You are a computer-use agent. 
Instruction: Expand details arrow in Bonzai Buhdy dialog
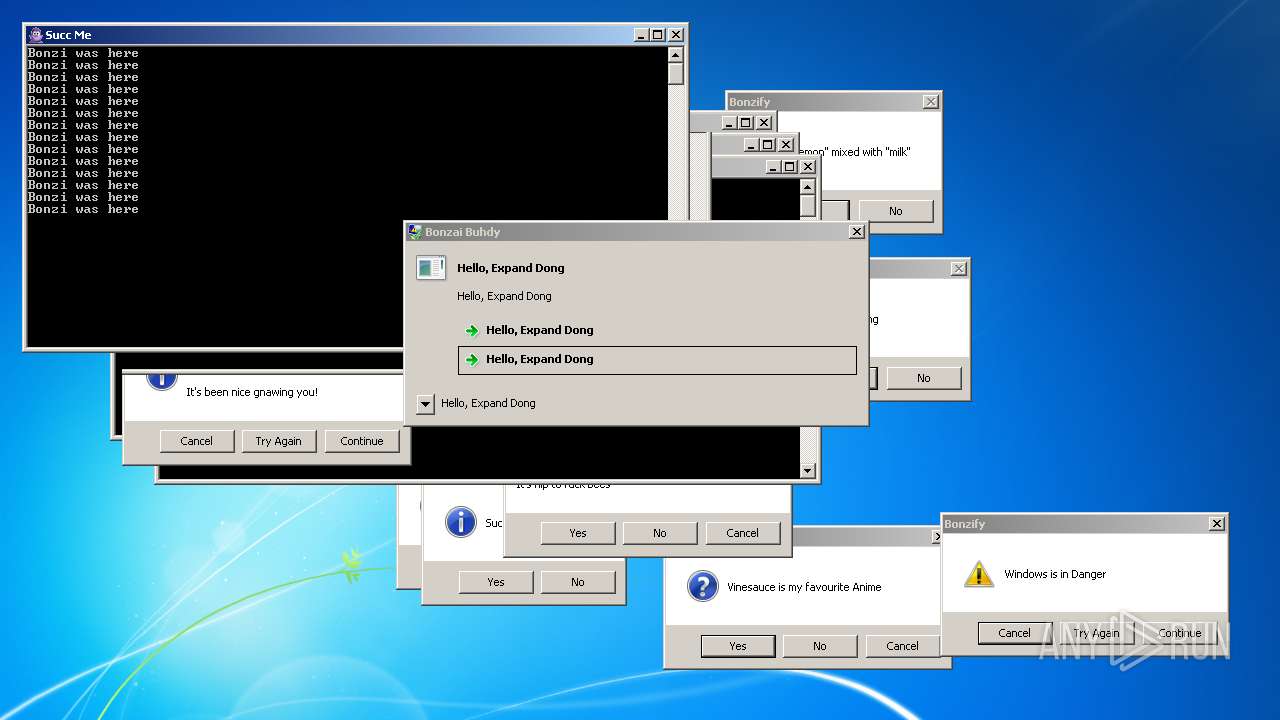425,403
